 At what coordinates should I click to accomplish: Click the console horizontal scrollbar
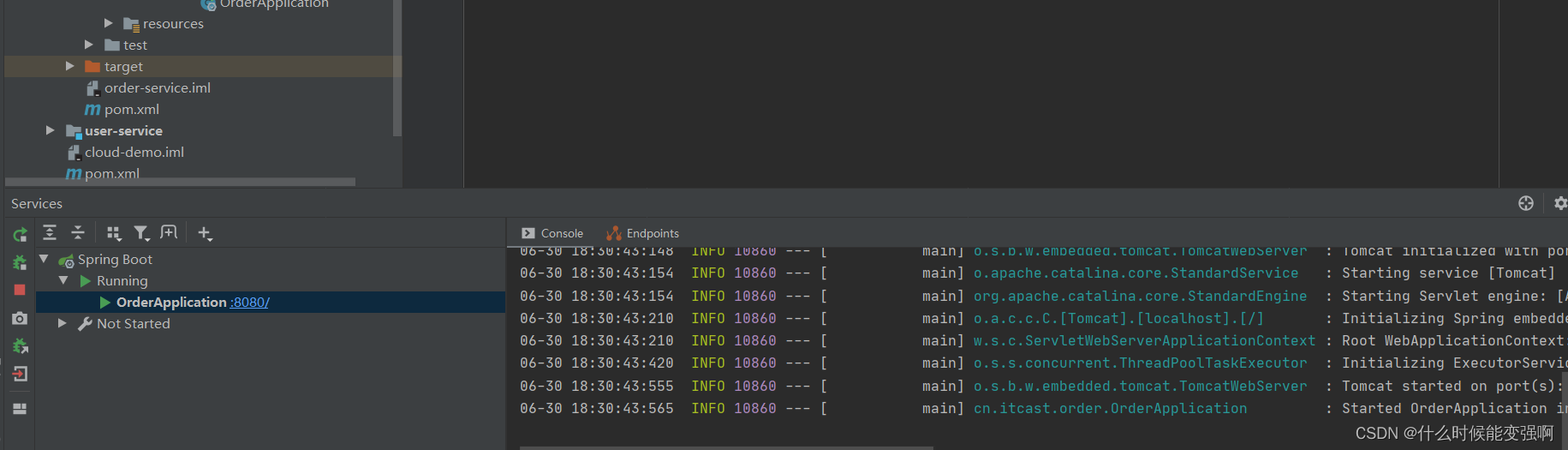(x=726, y=447)
